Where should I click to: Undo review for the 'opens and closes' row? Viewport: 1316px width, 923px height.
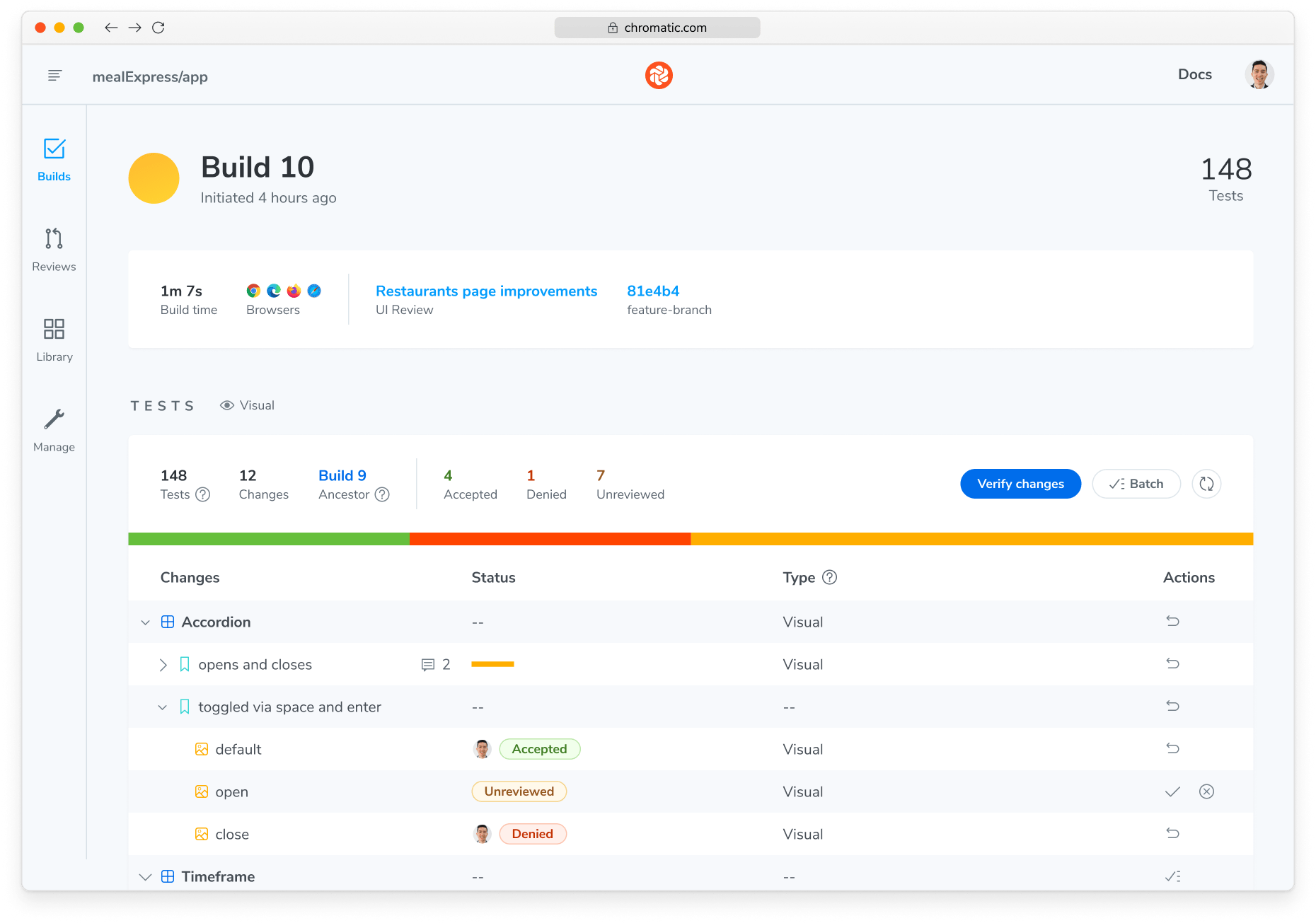coord(1172,663)
